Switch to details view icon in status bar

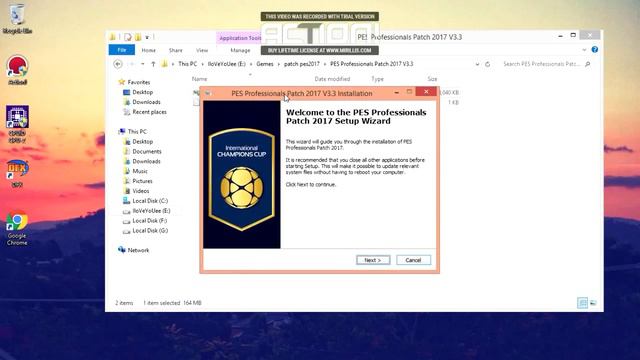point(582,303)
